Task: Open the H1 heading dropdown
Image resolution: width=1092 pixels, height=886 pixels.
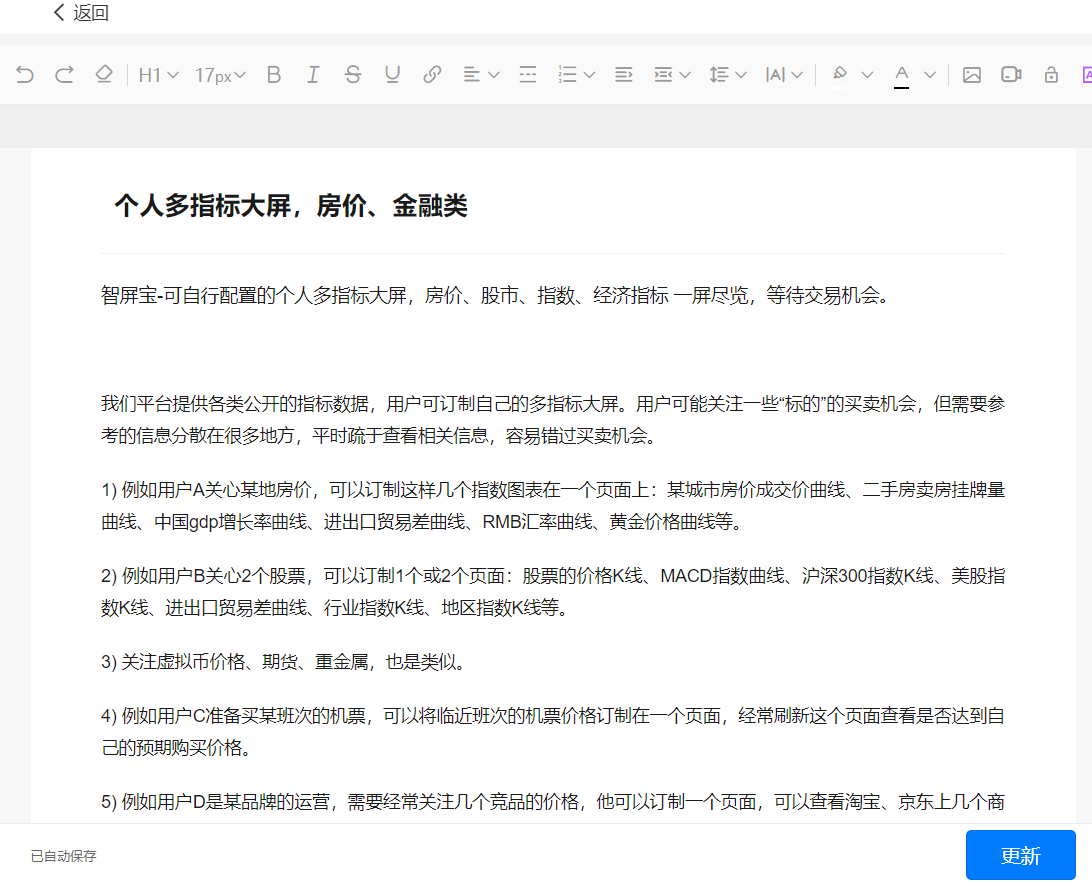Action: click(x=159, y=75)
